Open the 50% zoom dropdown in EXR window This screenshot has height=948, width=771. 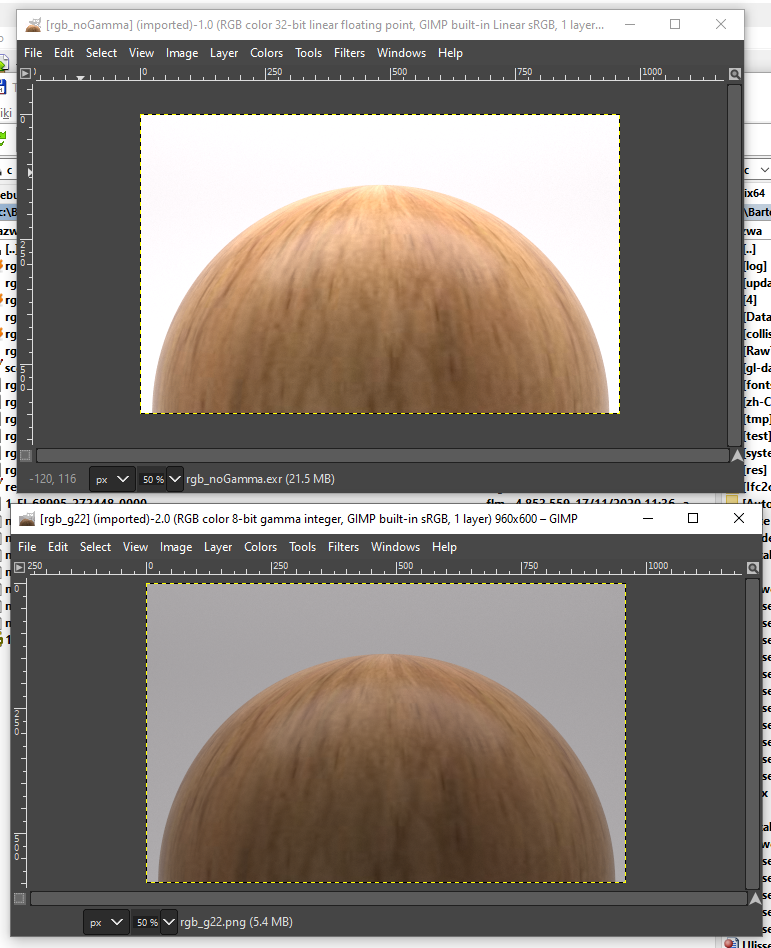160,479
